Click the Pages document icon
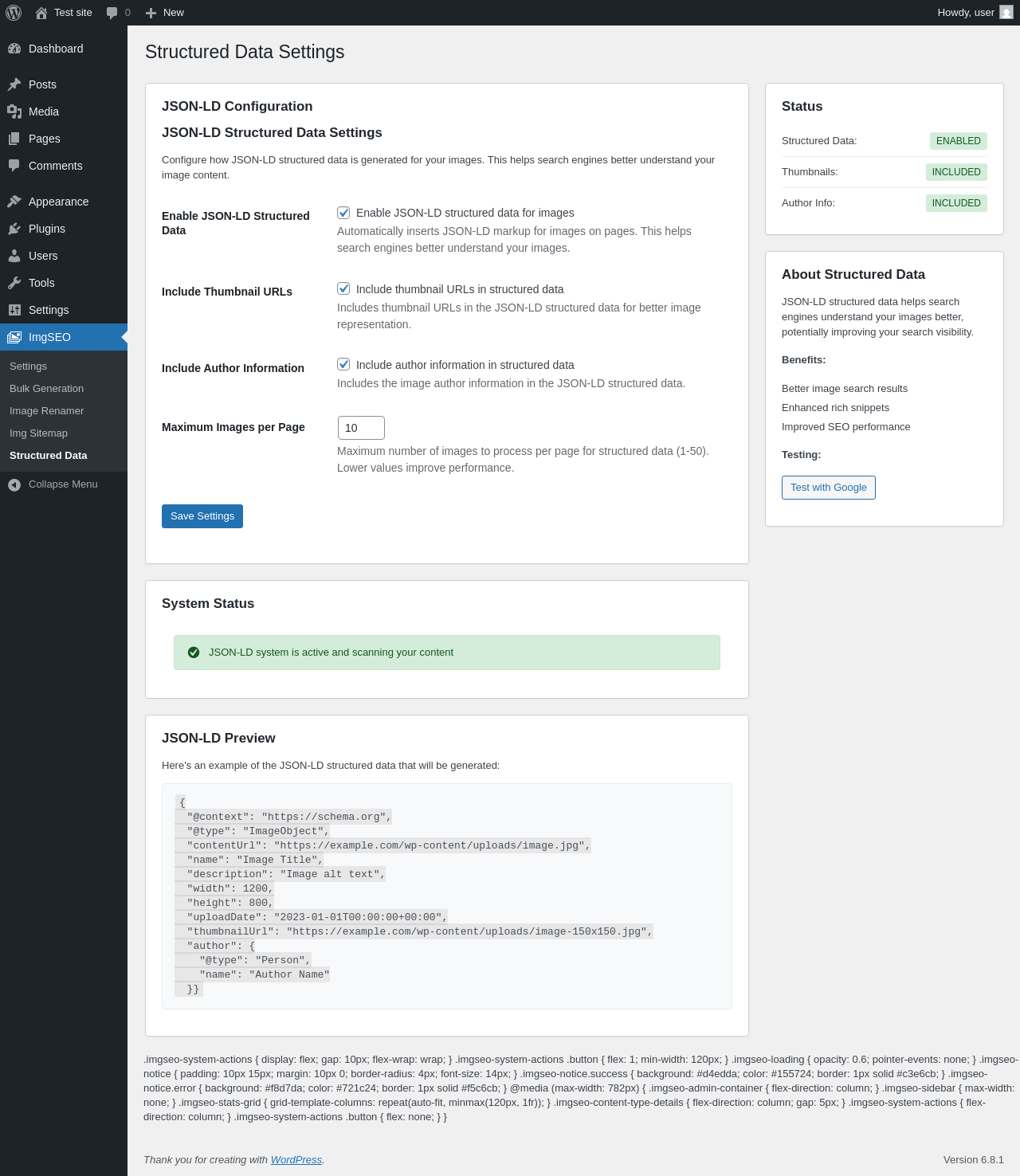Viewport: 1020px width, 1176px height. click(14, 139)
